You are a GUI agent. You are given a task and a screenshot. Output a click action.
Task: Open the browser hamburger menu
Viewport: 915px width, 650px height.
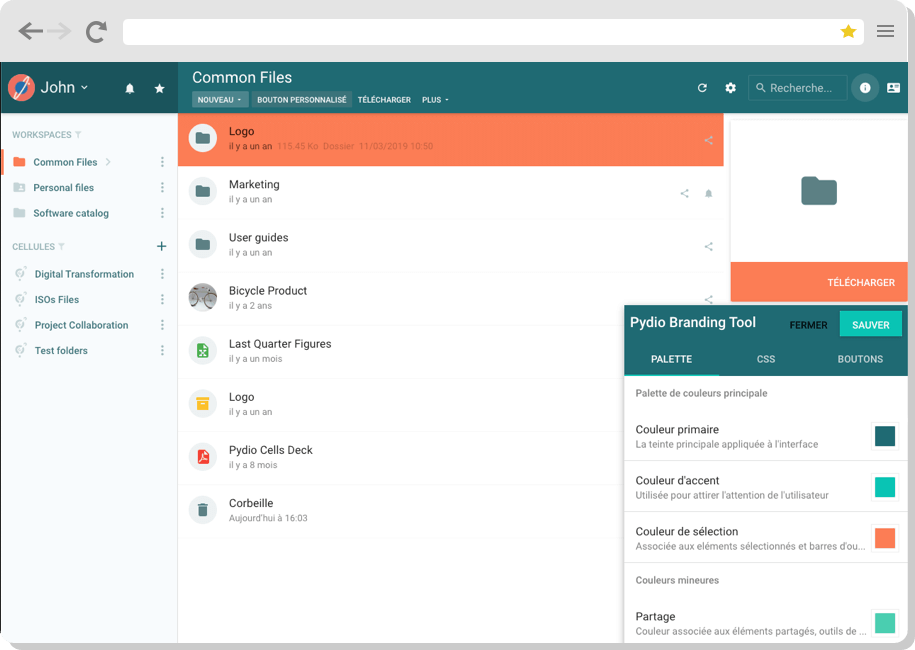click(x=885, y=31)
